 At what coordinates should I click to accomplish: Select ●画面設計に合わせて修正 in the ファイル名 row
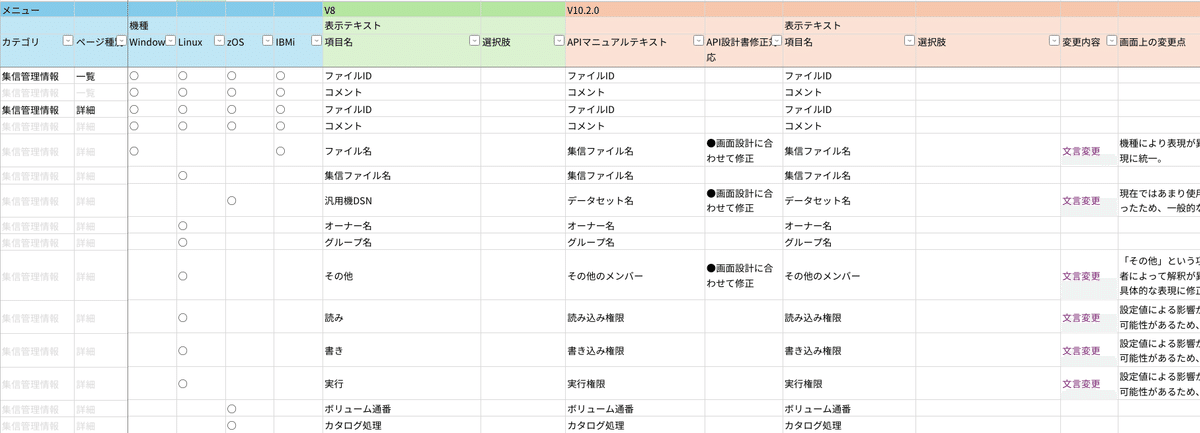[x=743, y=150]
